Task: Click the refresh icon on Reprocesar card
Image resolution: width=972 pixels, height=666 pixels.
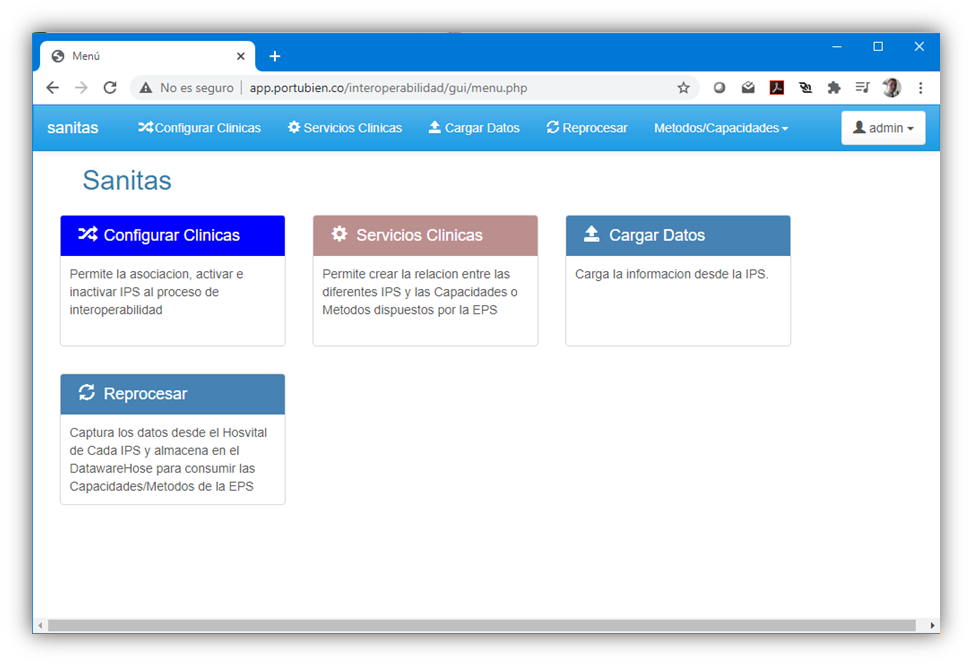Action: [x=87, y=392]
